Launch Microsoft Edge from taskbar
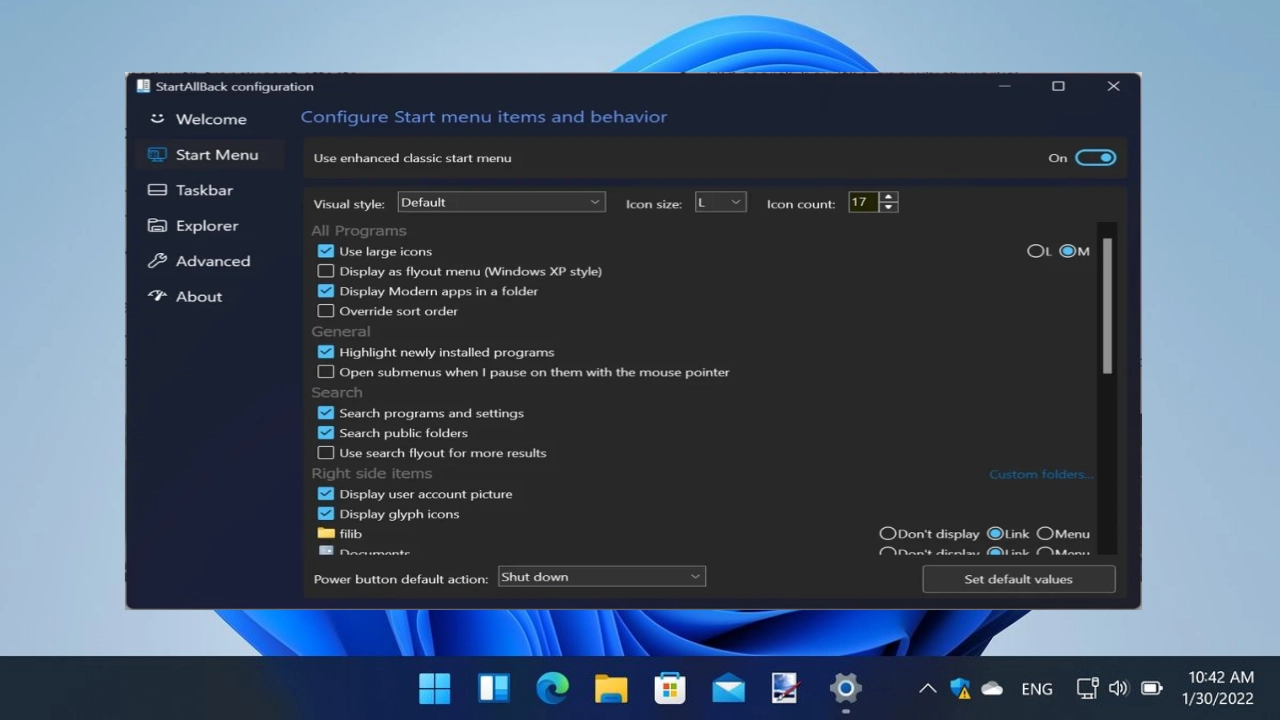 [x=552, y=688]
